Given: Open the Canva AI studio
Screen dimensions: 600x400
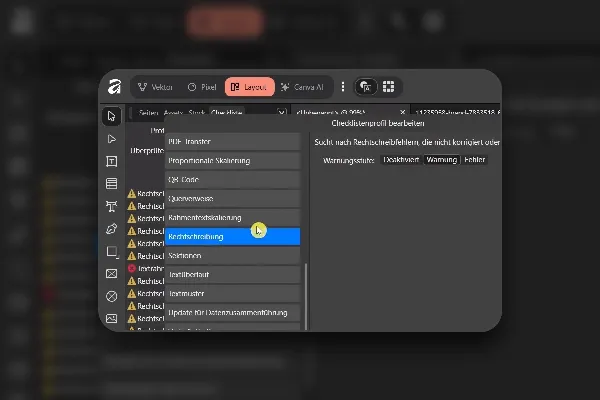Looking at the screenshot, I should click(x=302, y=87).
